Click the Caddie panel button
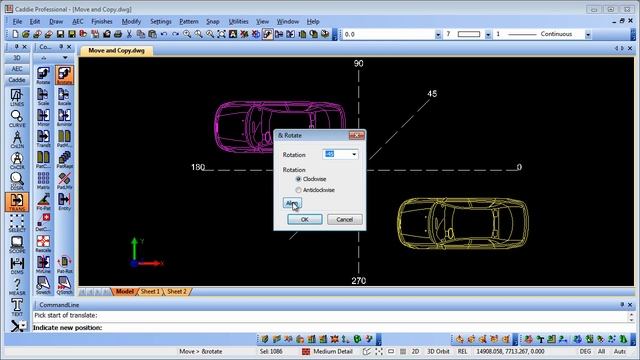Image resolution: width=640 pixels, height=360 pixels. [x=17, y=80]
